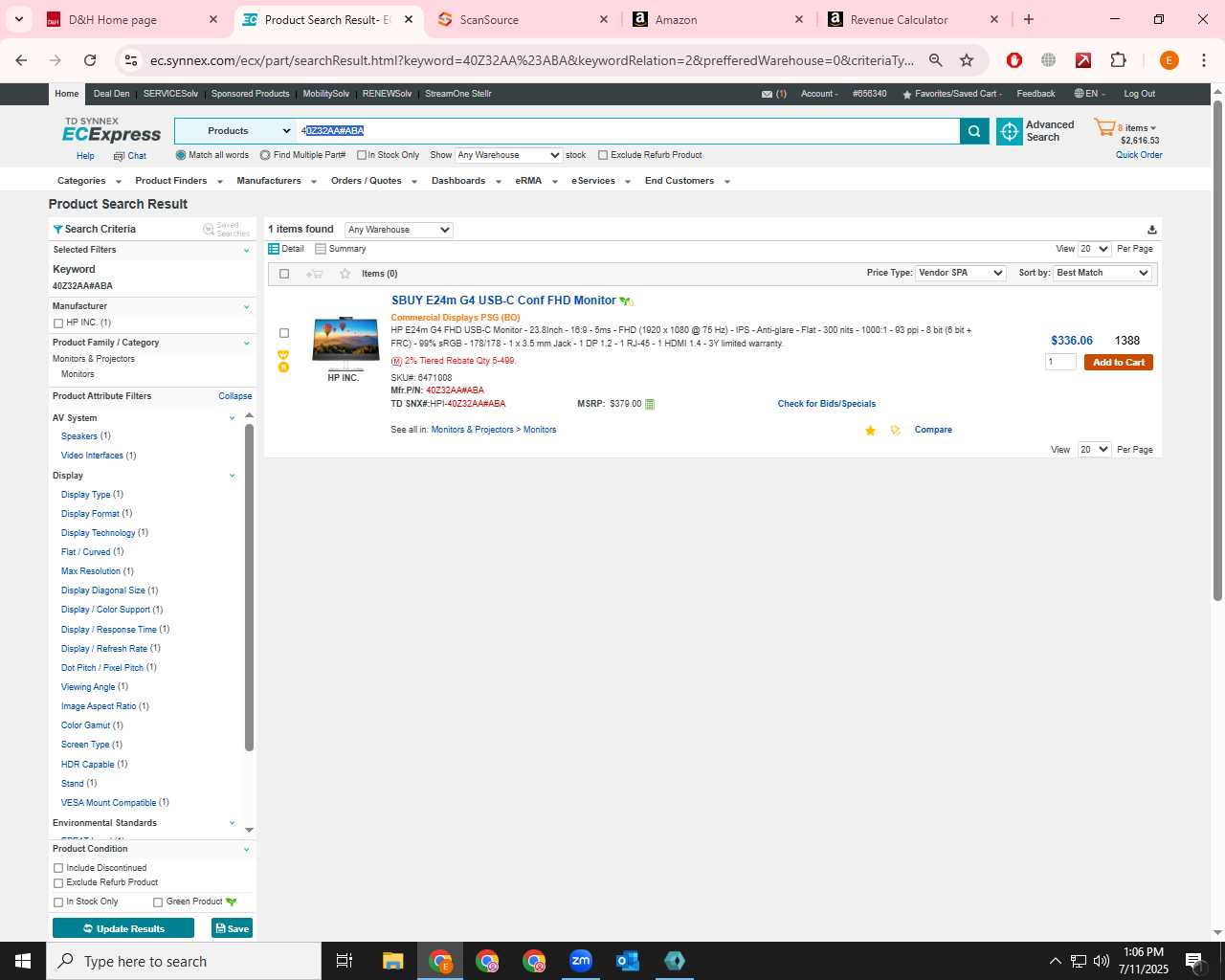This screenshot has height=980, width=1225.
Task: Click the favorite star in Items bar
Action: [345, 274]
